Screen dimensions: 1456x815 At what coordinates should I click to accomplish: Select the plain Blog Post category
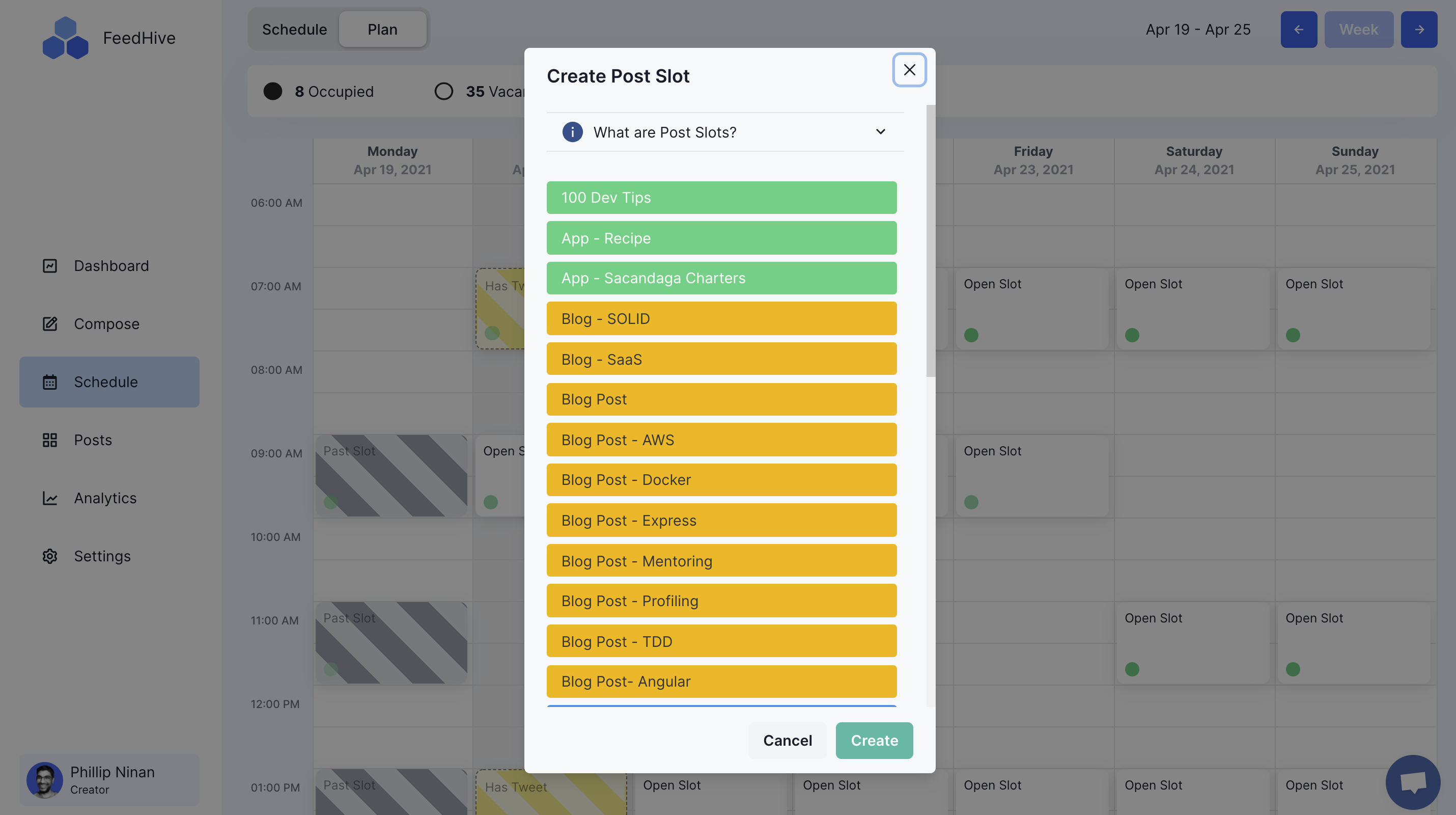tap(721, 399)
